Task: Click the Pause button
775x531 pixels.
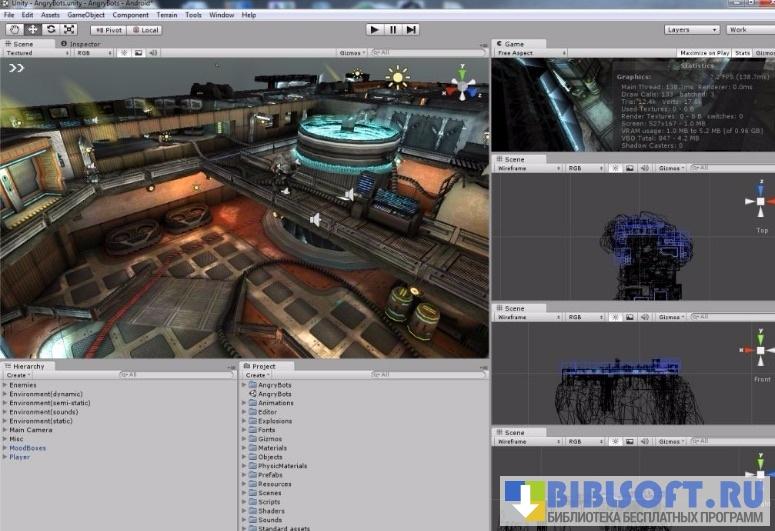Action: 393,30
